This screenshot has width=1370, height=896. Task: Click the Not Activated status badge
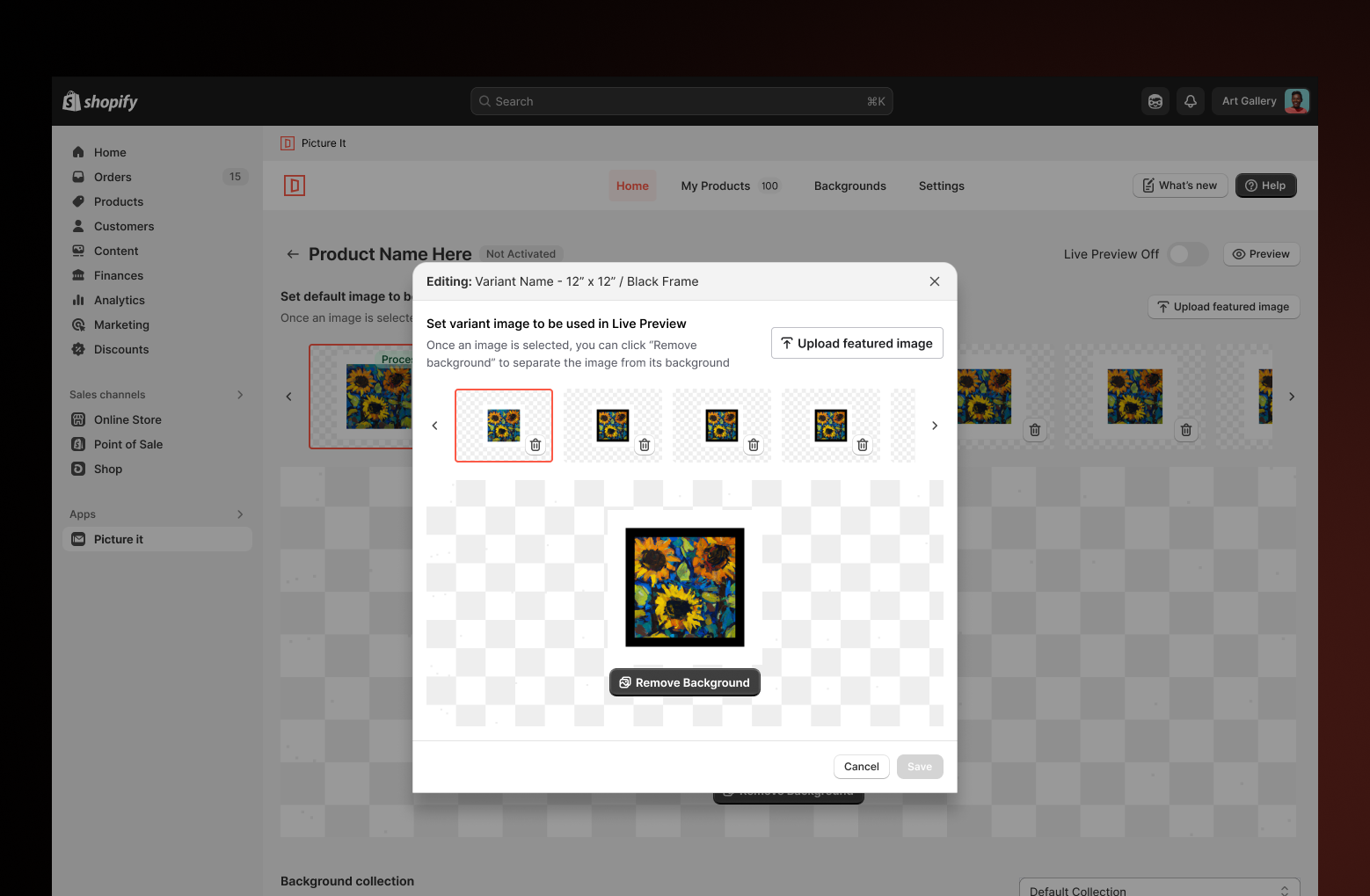point(521,254)
